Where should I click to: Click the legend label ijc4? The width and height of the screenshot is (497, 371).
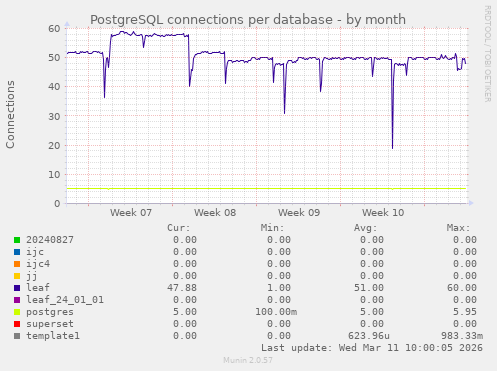tap(38, 264)
